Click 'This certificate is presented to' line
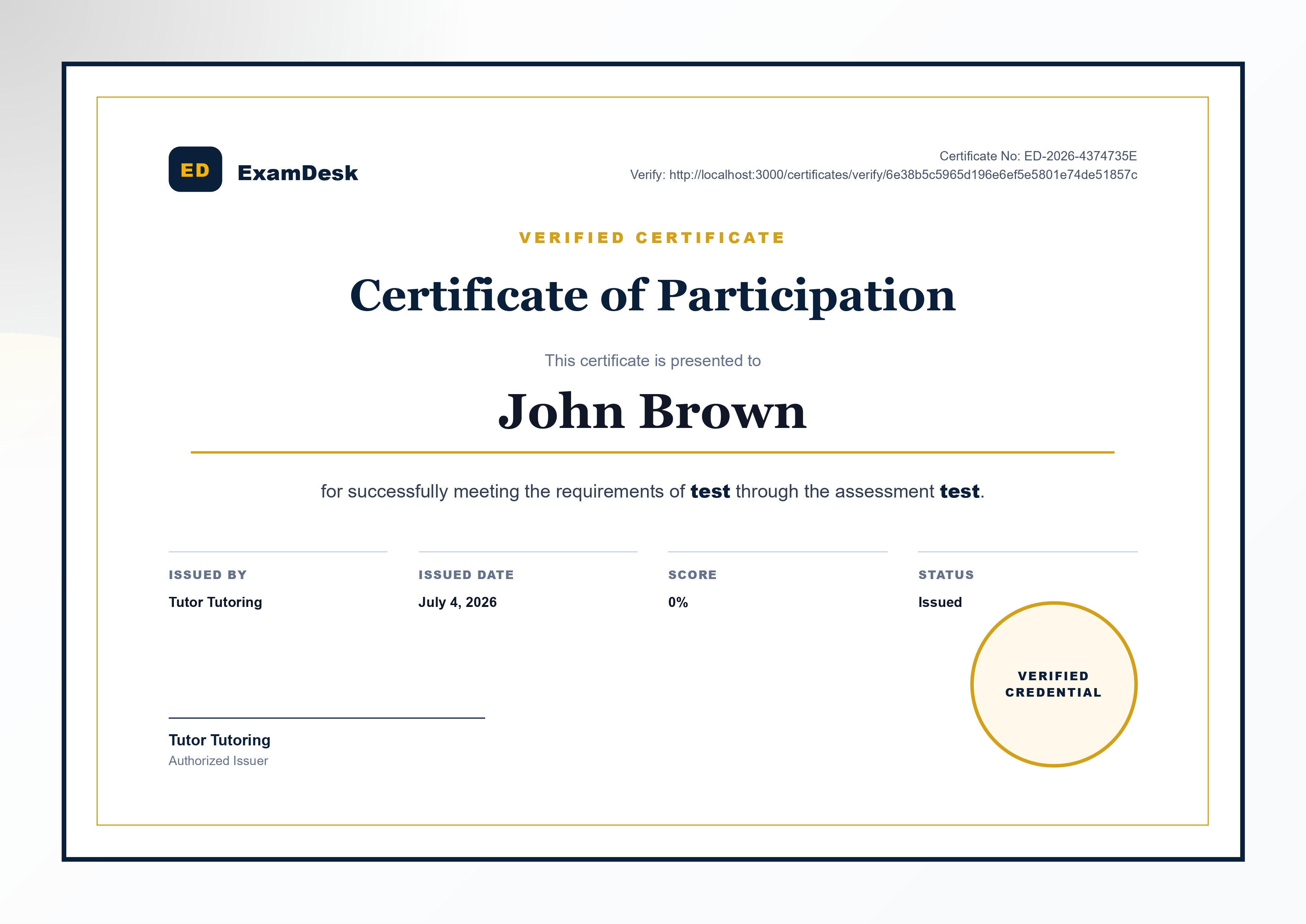 click(x=653, y=361)
